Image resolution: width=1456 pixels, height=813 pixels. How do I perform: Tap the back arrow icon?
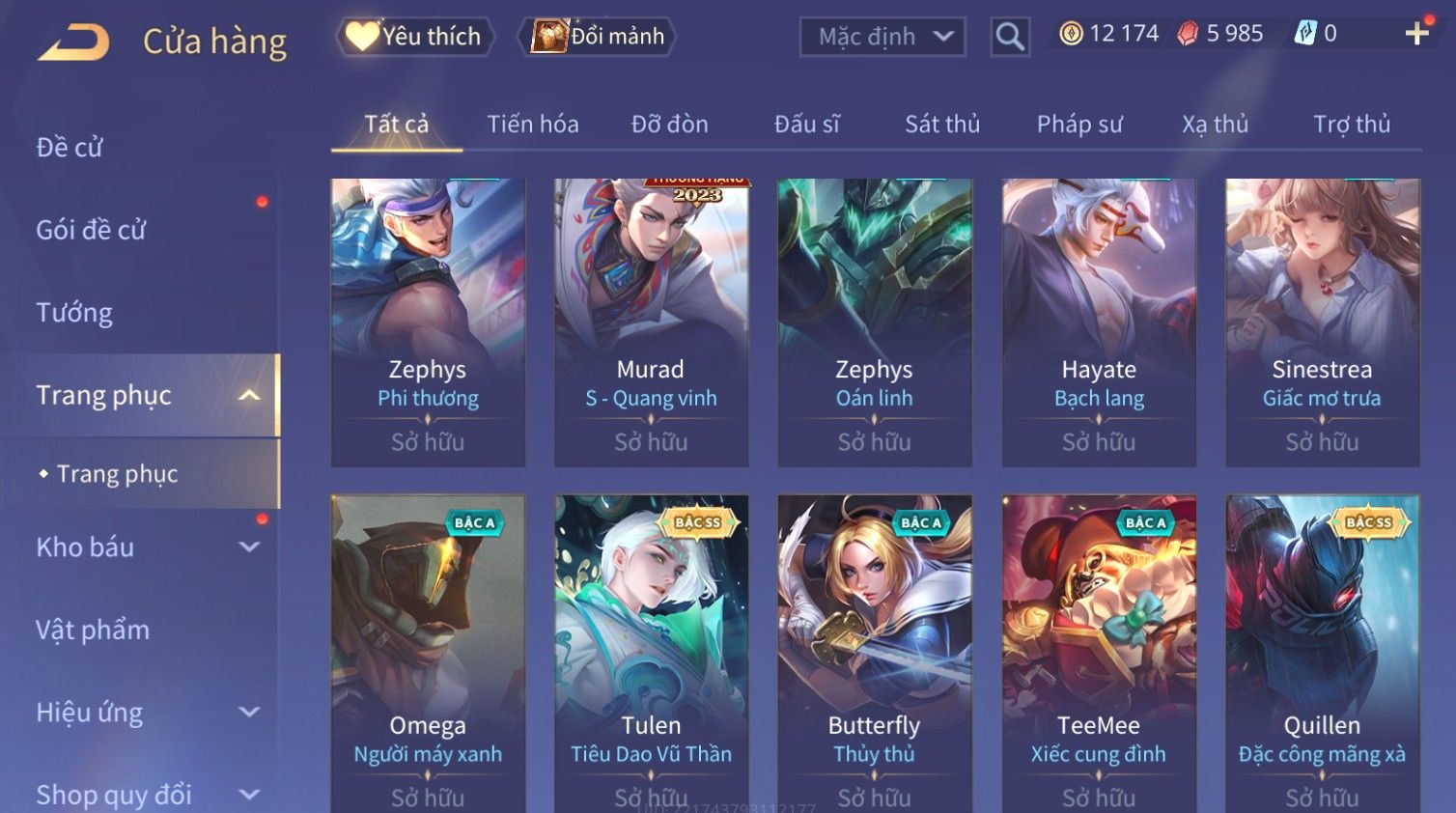pyautogui.click(x=73, y=42)
